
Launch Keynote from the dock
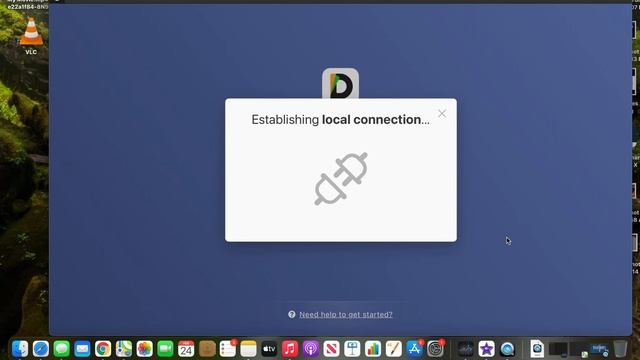pyautogui.click(x=352, y=349)
